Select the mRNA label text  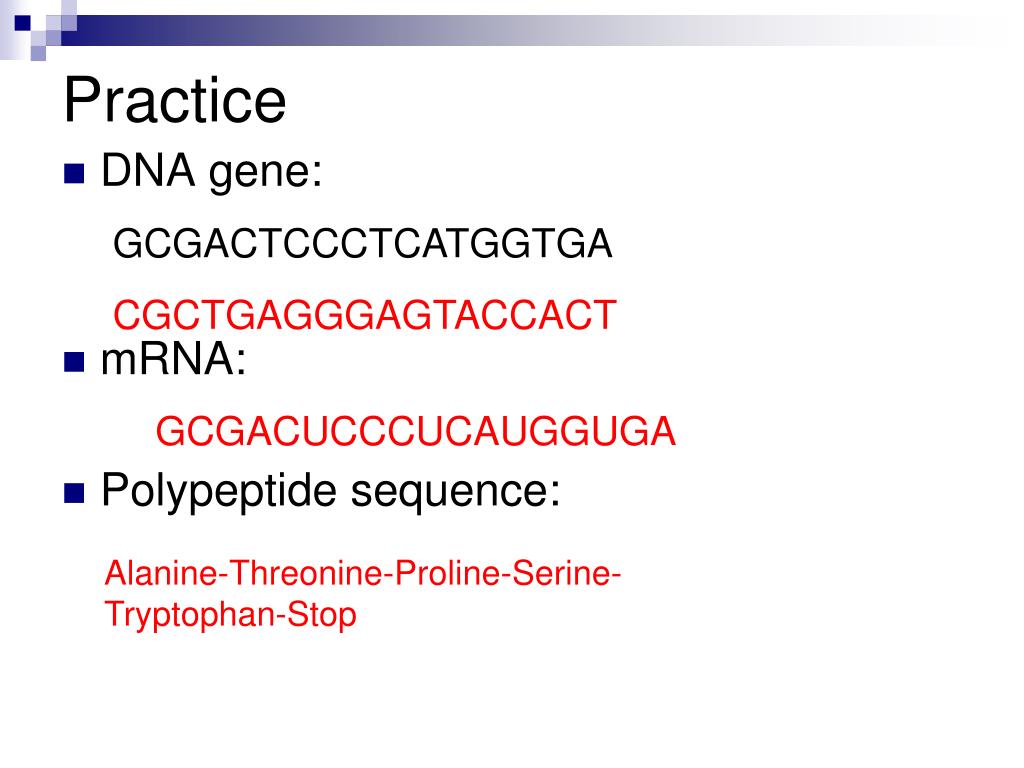[x=174, y=359]
